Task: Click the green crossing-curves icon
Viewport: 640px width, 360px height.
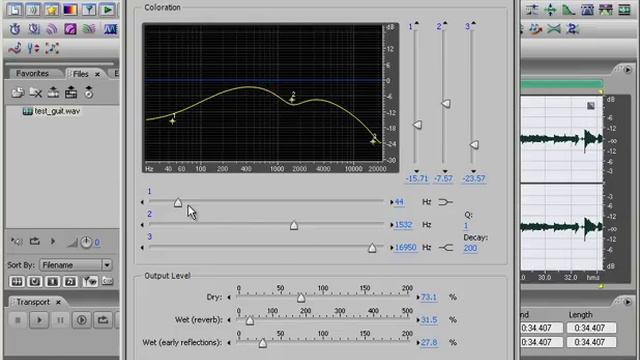Action: [x=554, y=29]
